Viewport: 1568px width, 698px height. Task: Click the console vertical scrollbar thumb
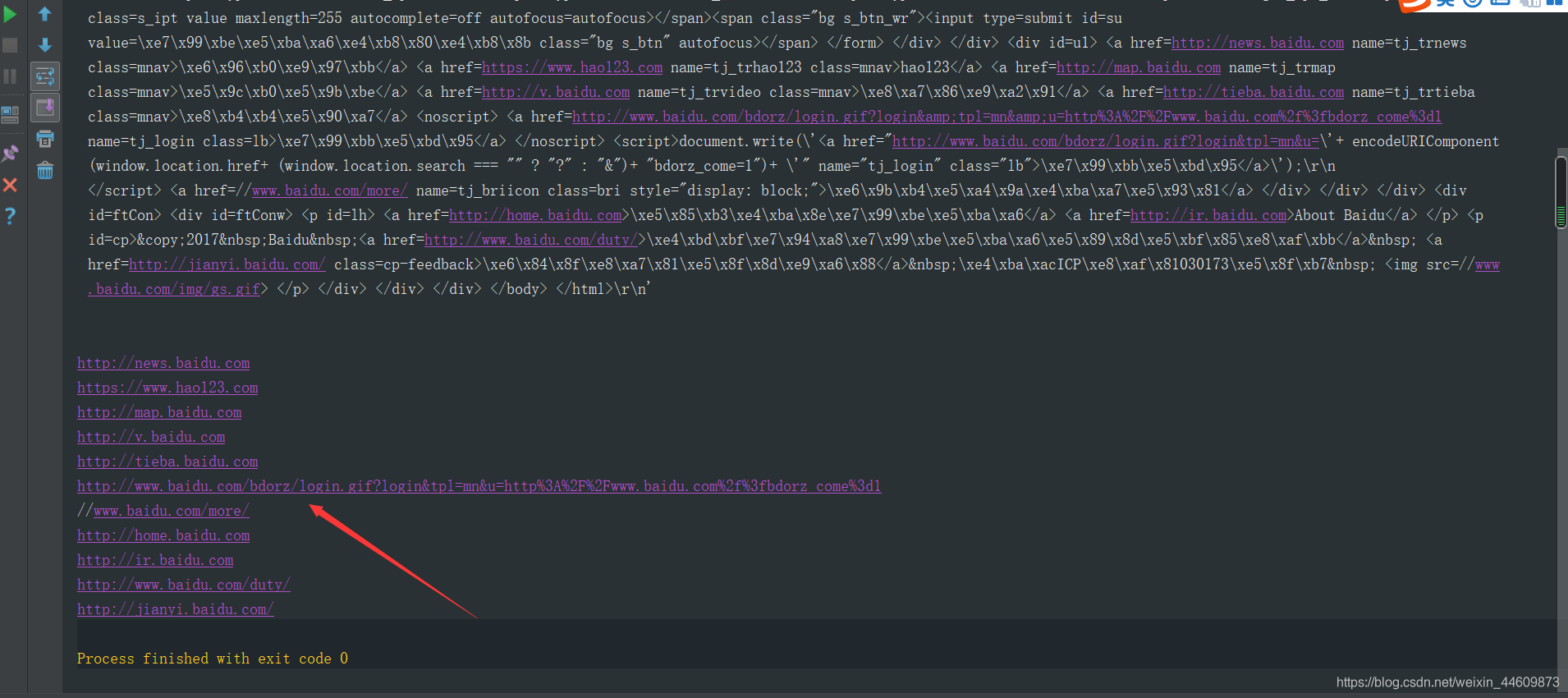[x=1561, y=191]
